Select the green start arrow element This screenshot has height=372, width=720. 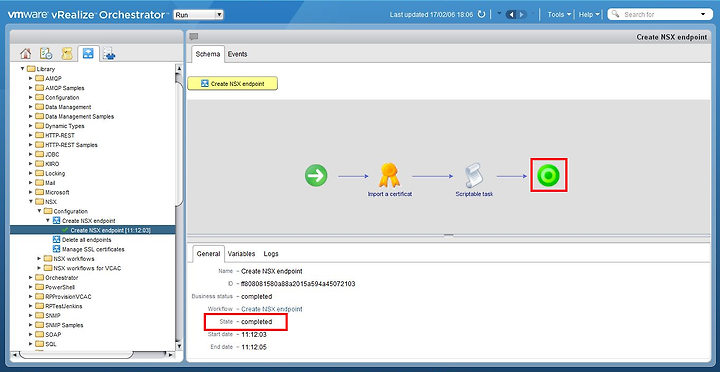tap(316, 176)
